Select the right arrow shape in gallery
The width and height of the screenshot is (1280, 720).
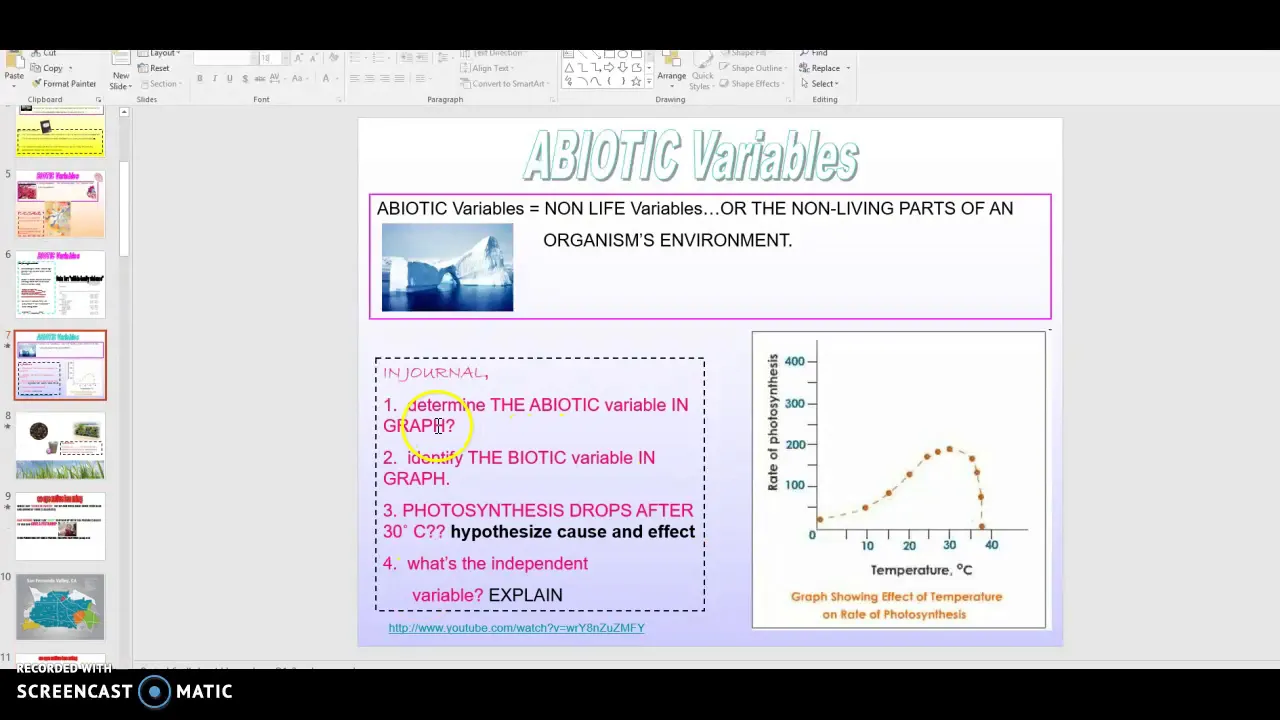click(609, 68)
